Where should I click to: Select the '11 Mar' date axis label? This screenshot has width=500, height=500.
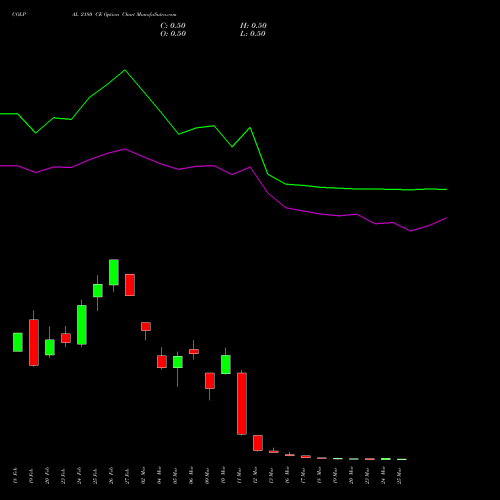(239, 476)
